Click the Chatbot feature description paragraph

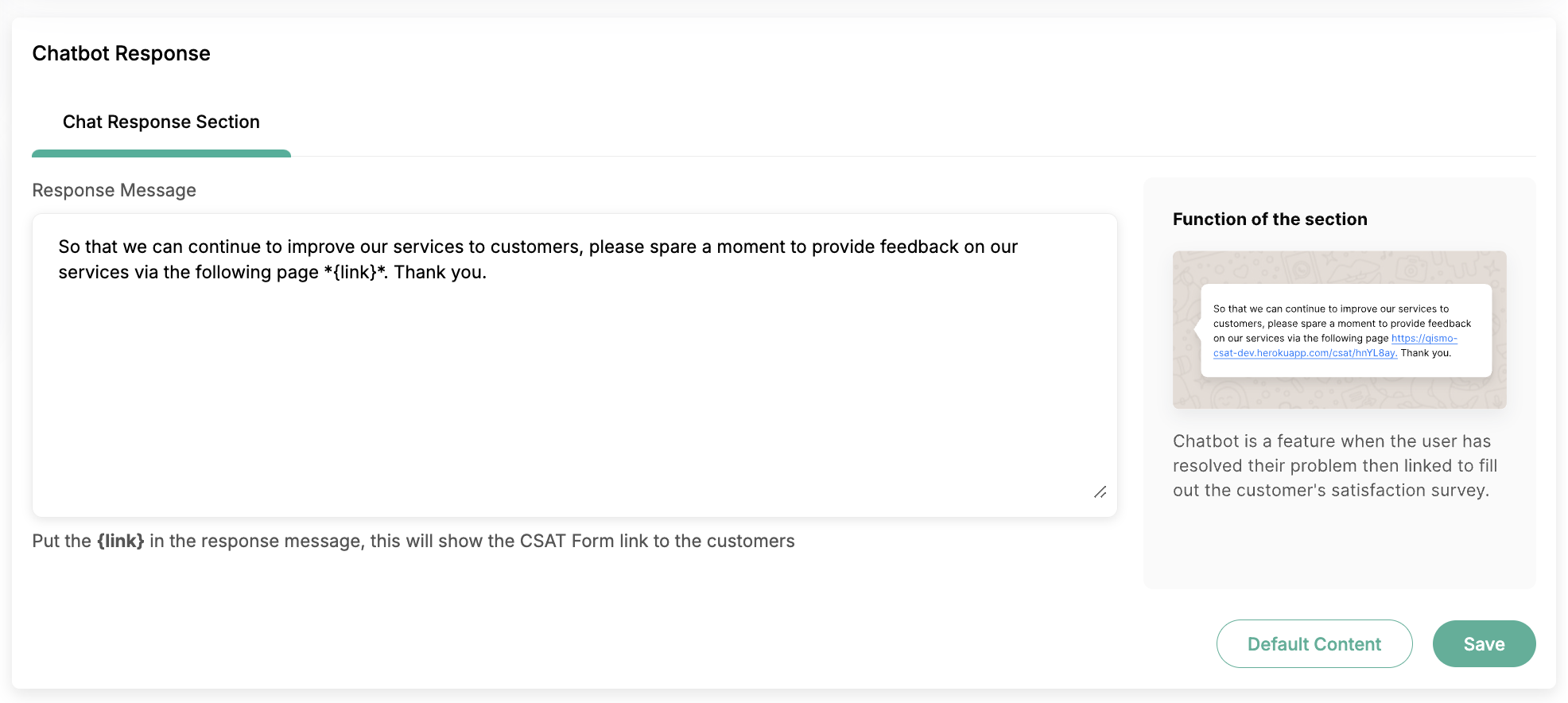[1335, 466]
